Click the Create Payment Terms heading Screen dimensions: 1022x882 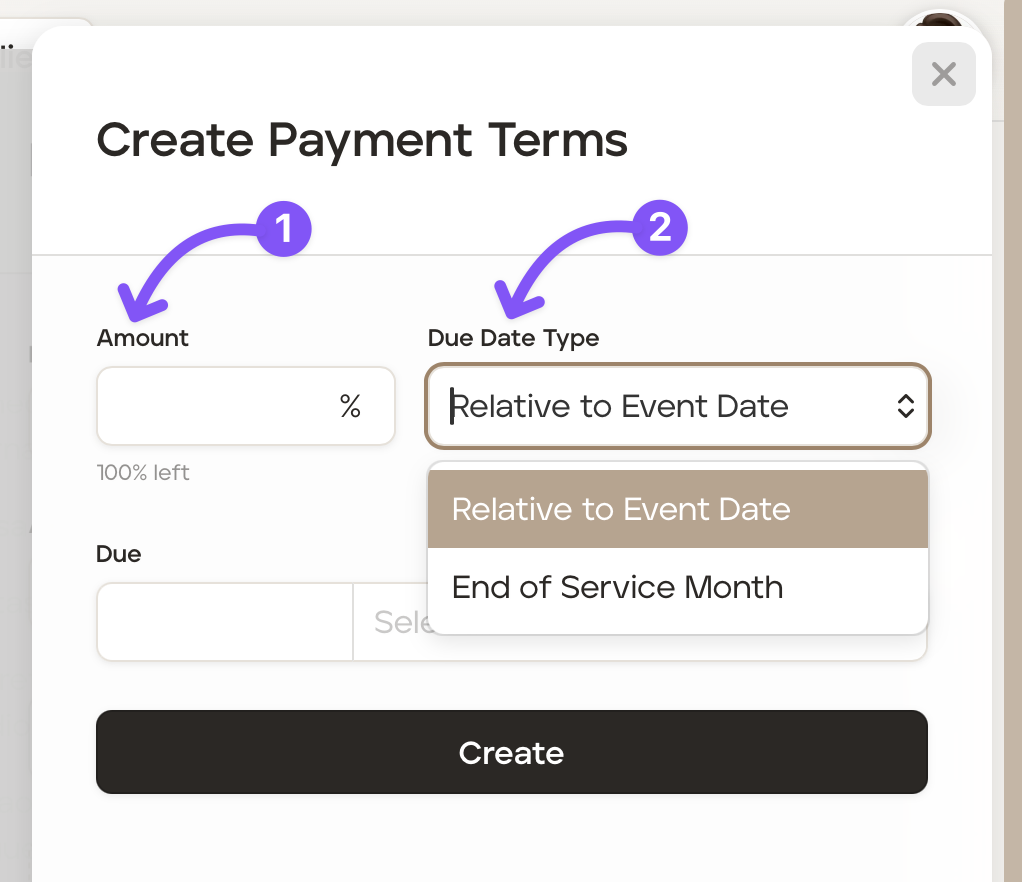pyautogui.click(x=362, y=140)
